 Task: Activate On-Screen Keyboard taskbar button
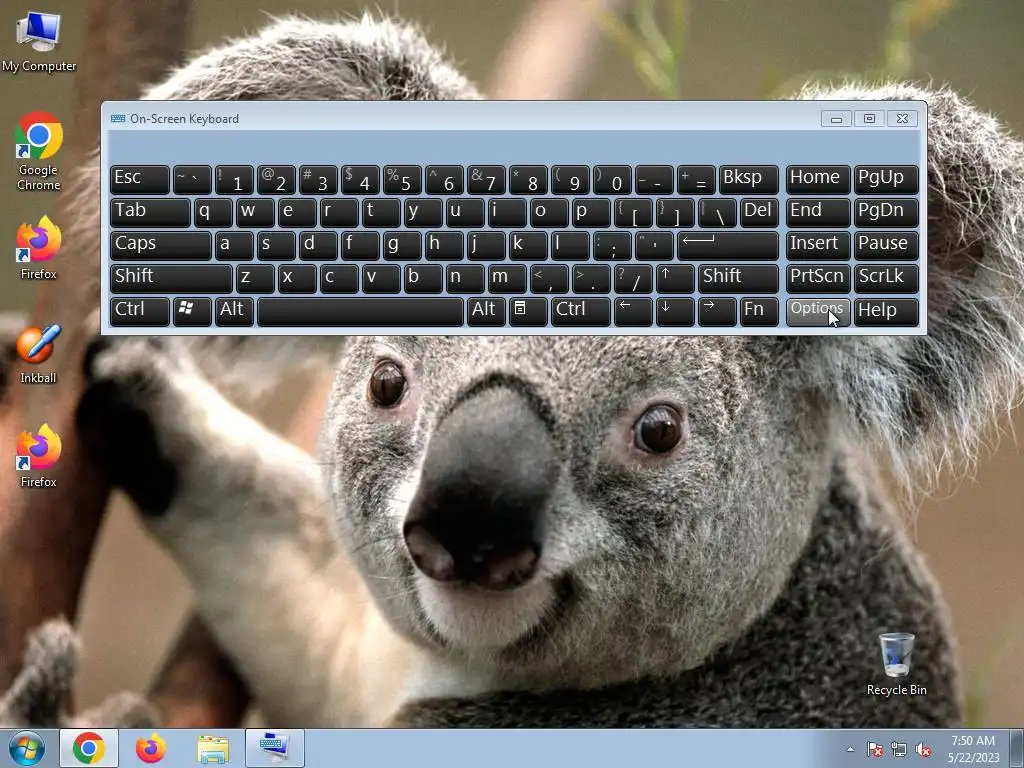(275, 748)
